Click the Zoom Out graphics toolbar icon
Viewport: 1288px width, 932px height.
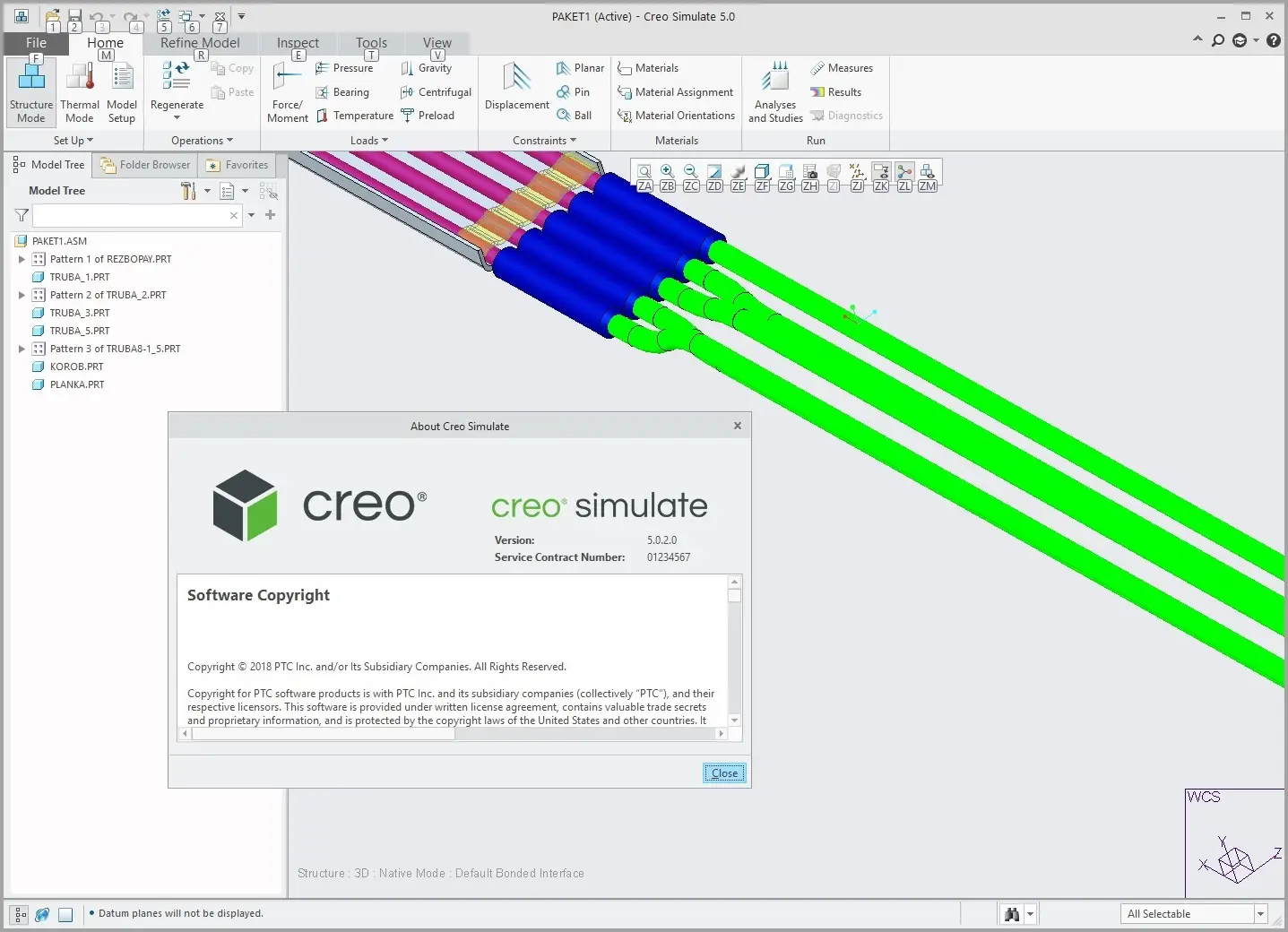tap(690, 172)
